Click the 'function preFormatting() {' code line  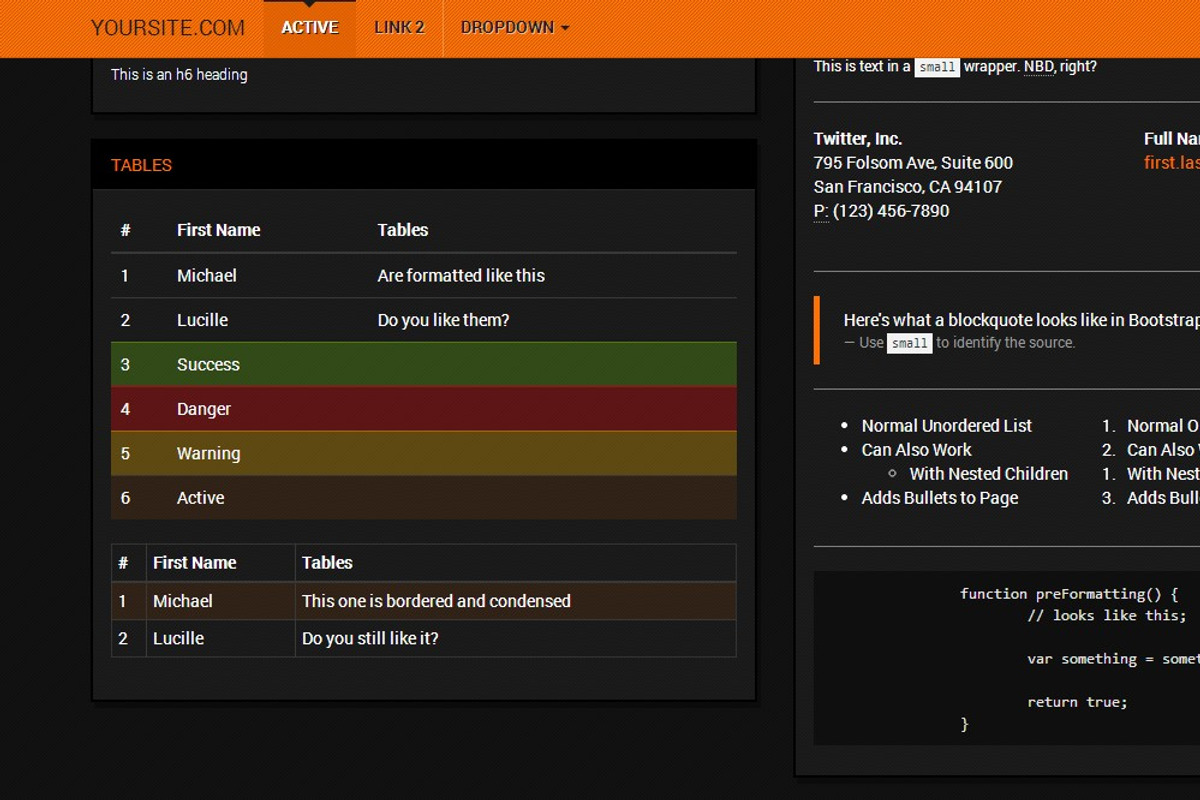click(1069, 594)
